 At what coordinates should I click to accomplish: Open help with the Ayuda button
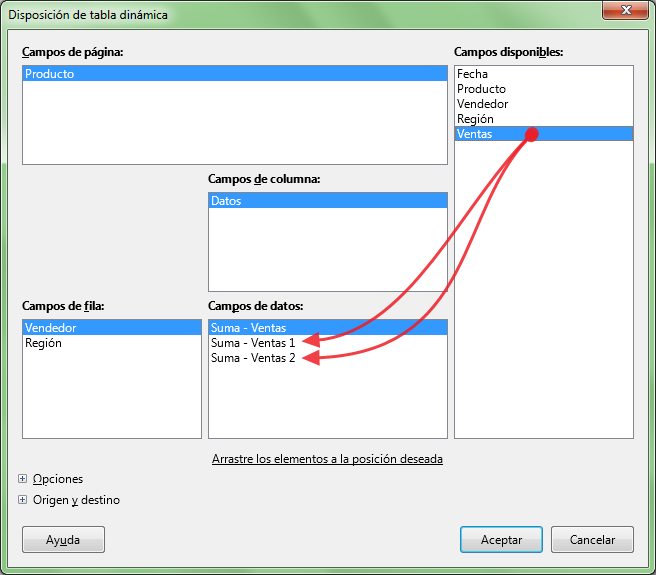pyautogui.click(x=63, y=539)
